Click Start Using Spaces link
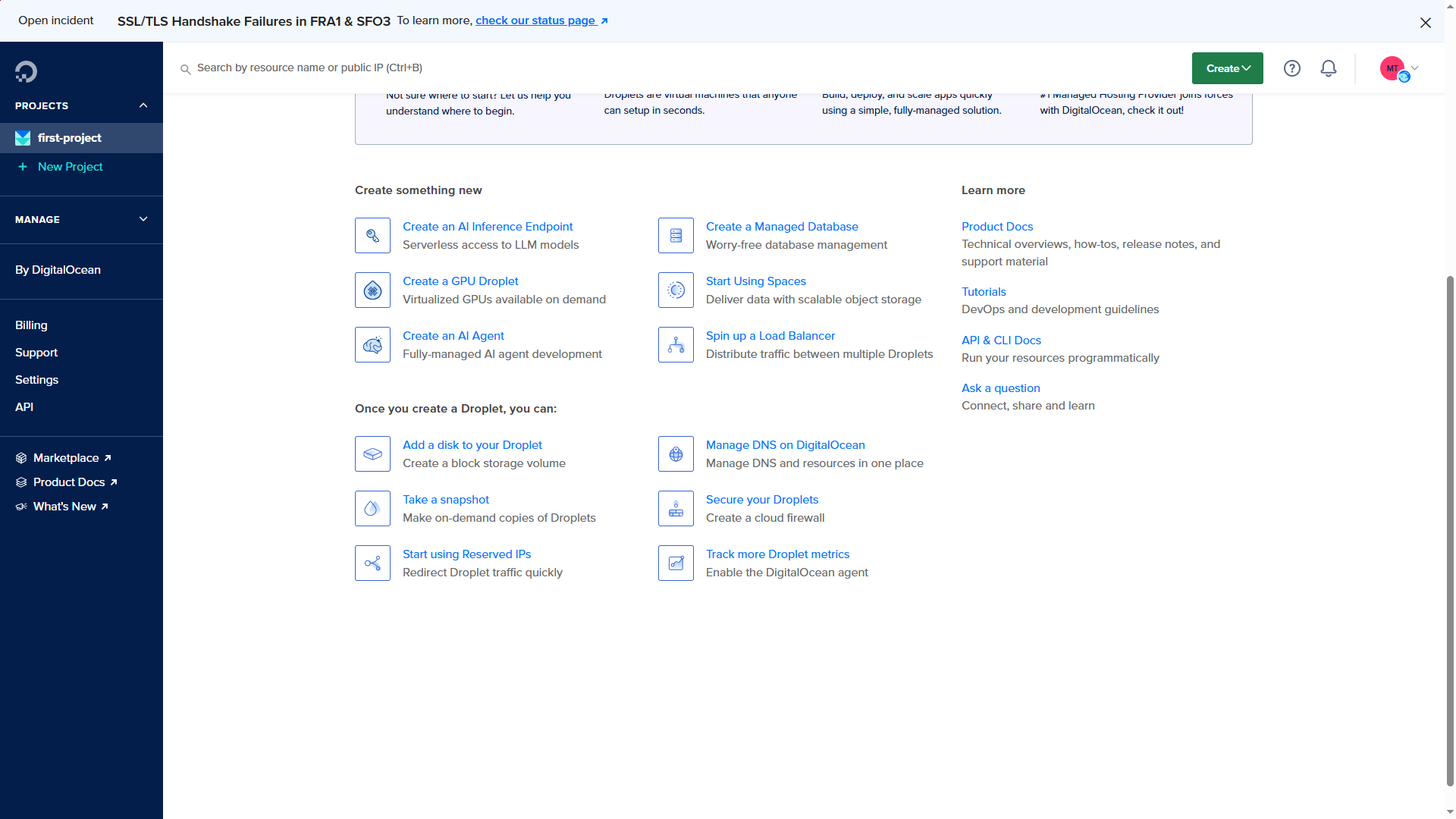 pos(755,281)
